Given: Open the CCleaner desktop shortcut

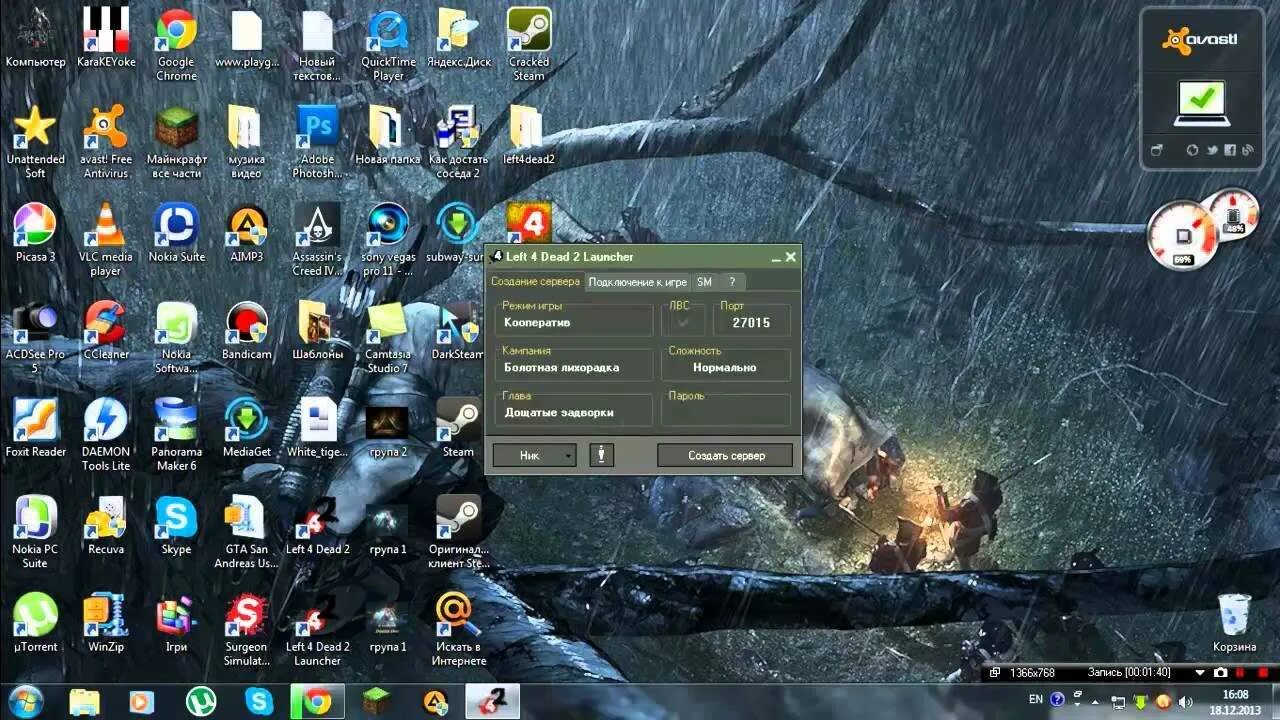Looking at the screenshot, I should (106, 330).
